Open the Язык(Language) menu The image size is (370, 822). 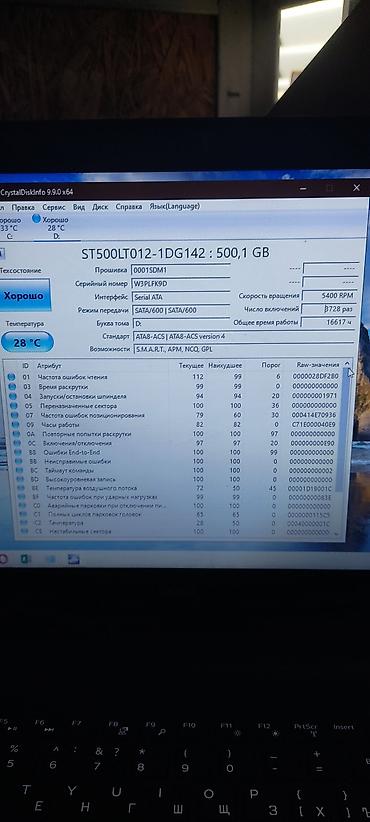click(175, 206)
